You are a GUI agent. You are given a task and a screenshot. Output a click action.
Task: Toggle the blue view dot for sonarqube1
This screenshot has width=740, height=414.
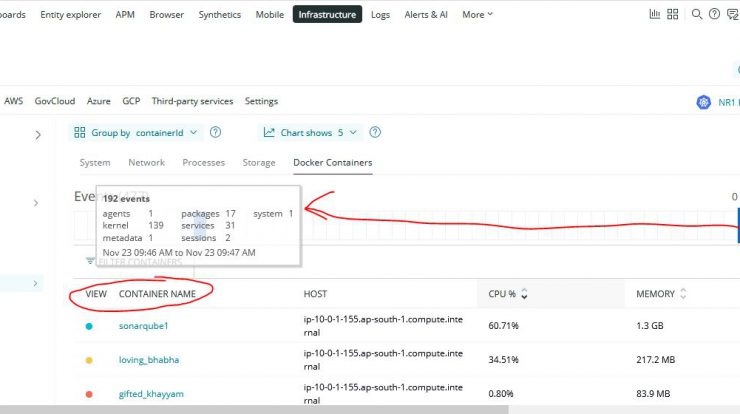click(89, 326)
